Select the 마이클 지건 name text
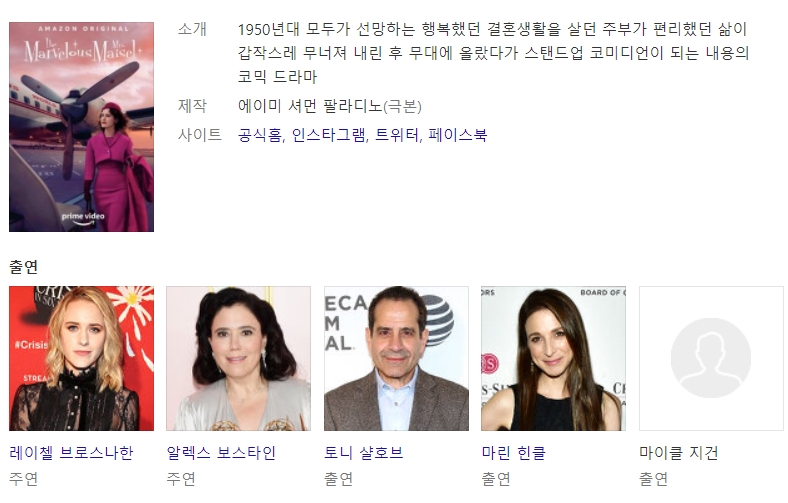The image size is (788, 503). tap(678, 453)
